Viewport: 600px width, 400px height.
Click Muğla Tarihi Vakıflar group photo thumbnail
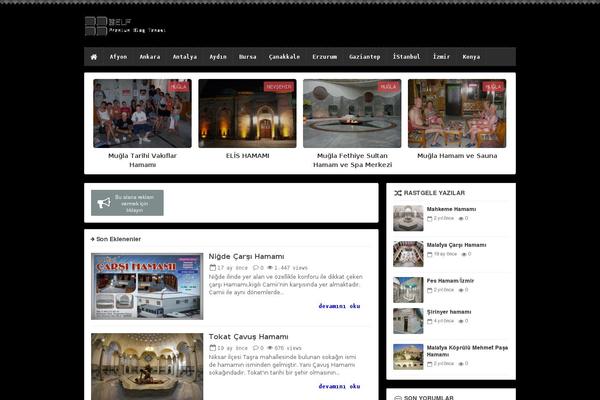142,113
